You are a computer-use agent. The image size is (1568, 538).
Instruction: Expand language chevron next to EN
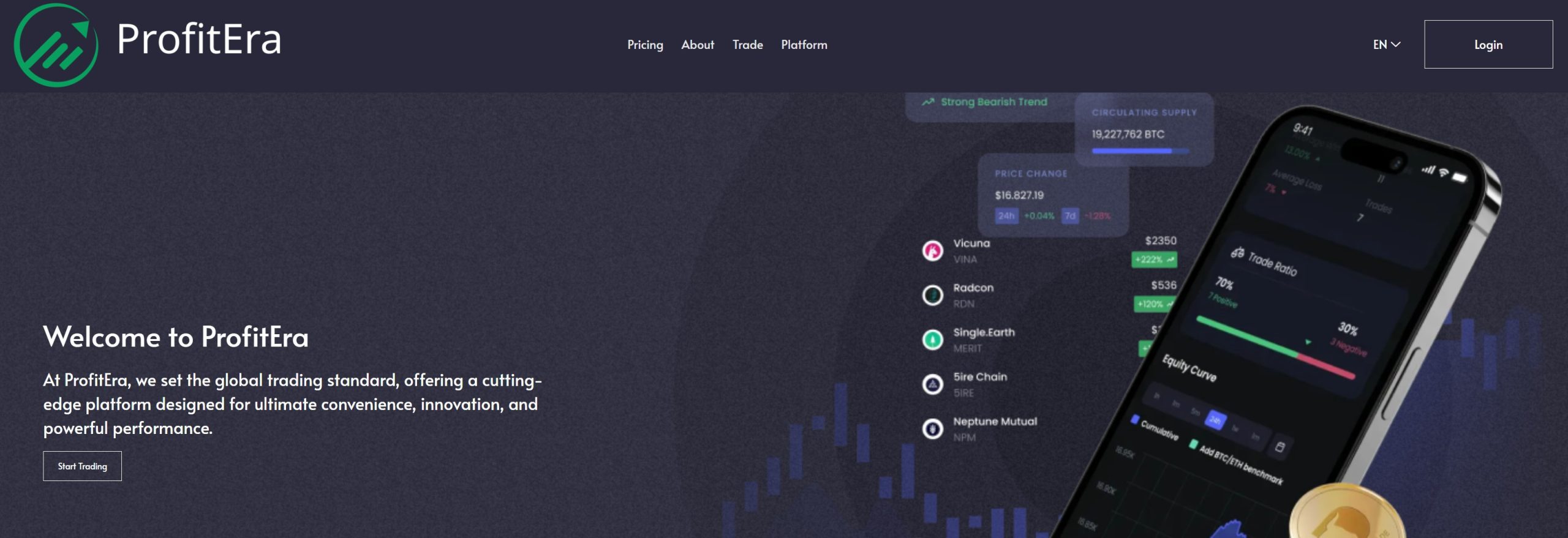[1396, 45]
